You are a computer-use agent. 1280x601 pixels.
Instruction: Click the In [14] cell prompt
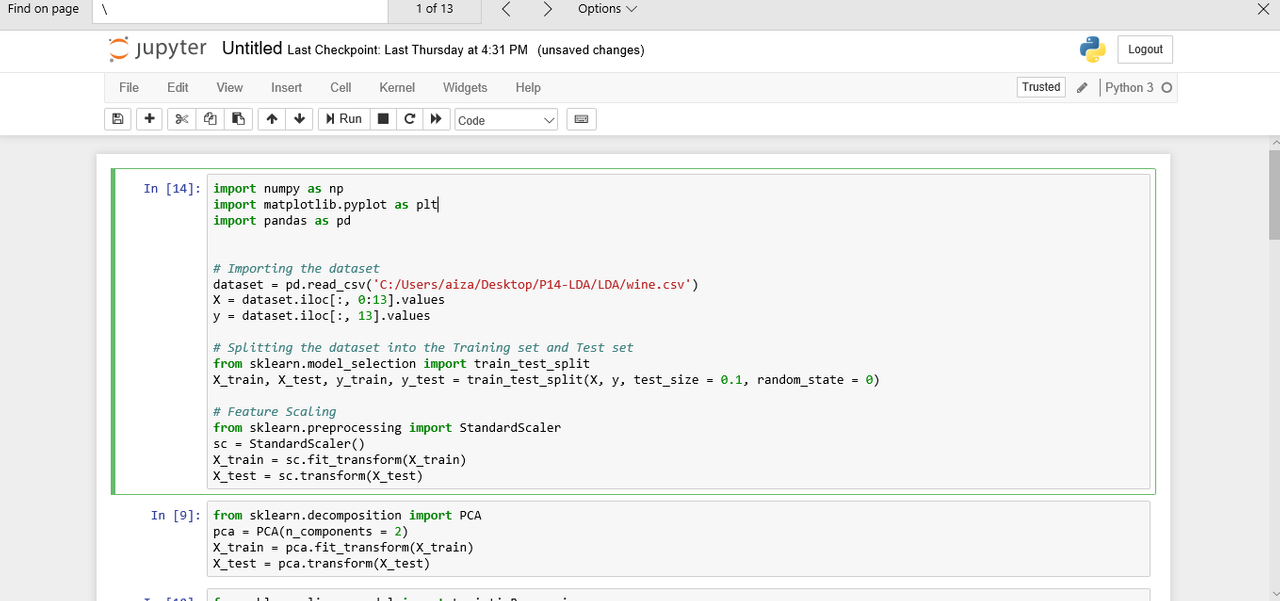[x=171, y=188]
